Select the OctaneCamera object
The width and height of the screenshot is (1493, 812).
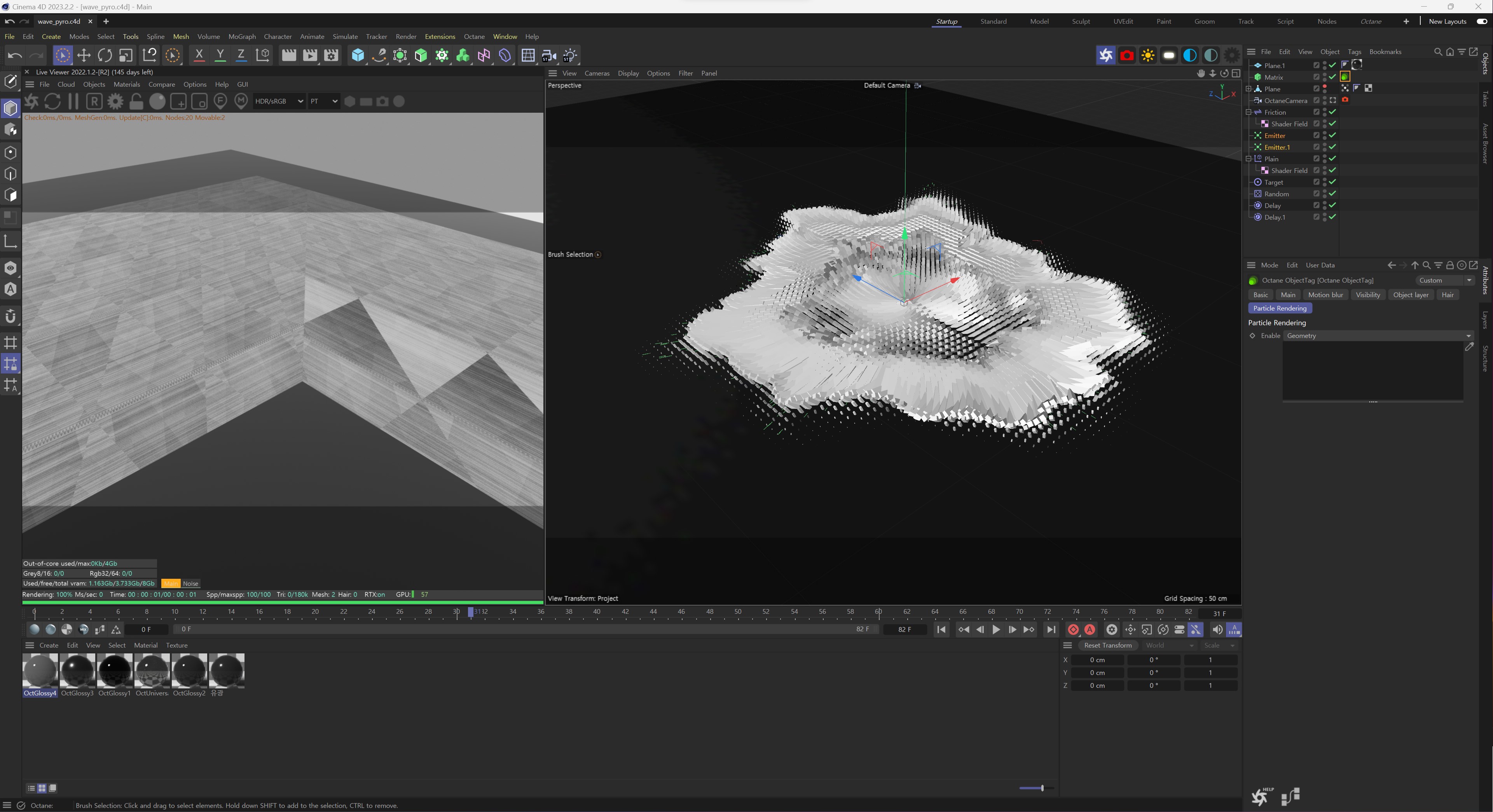pyautogui.click(x=1285, y=100)
